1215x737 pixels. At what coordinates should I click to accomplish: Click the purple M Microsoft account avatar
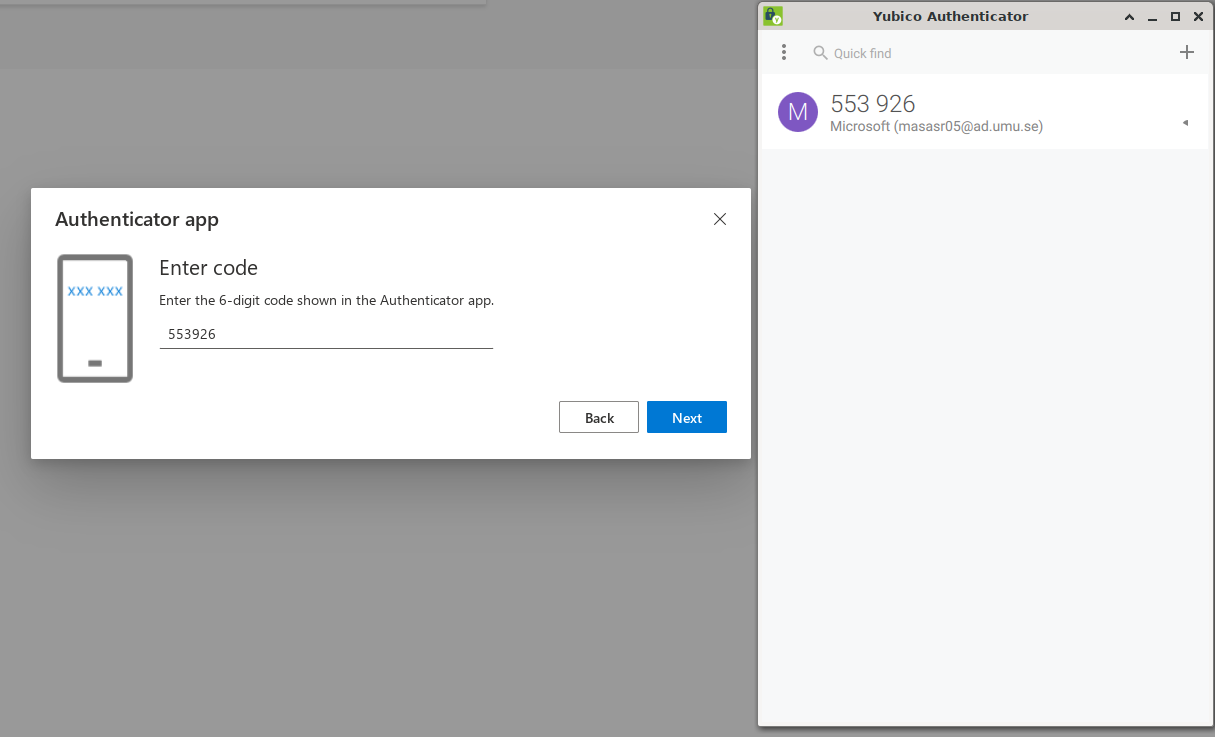[x=798, y=112]
